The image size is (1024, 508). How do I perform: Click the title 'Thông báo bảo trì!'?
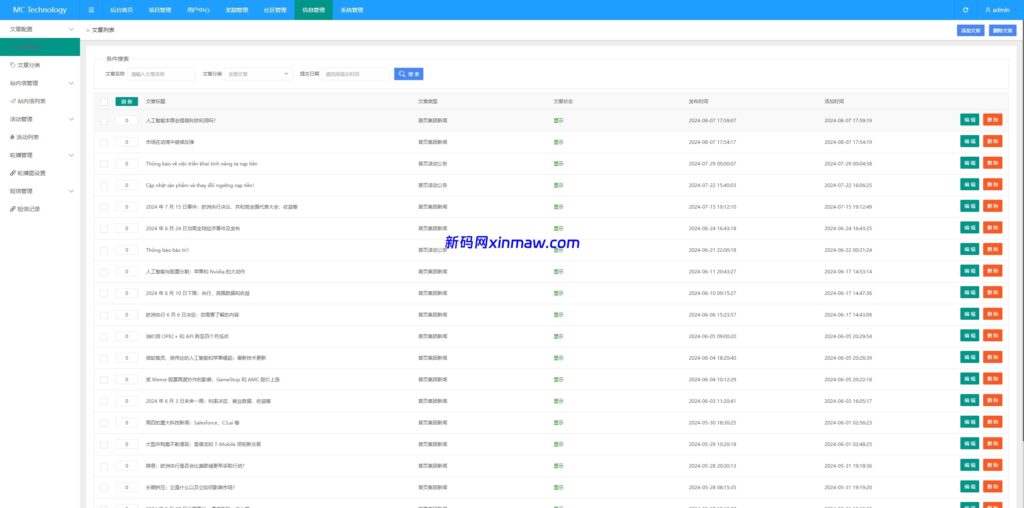pyautogui.click(x=167, y=250)
